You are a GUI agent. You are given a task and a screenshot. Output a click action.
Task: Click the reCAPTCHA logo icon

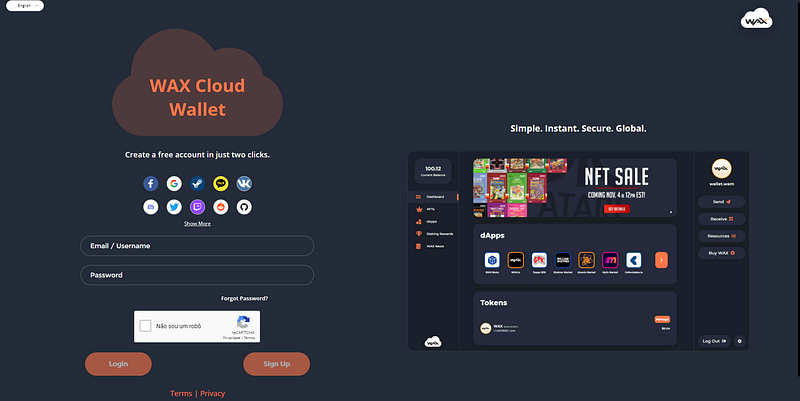click(x=243, y=322)
